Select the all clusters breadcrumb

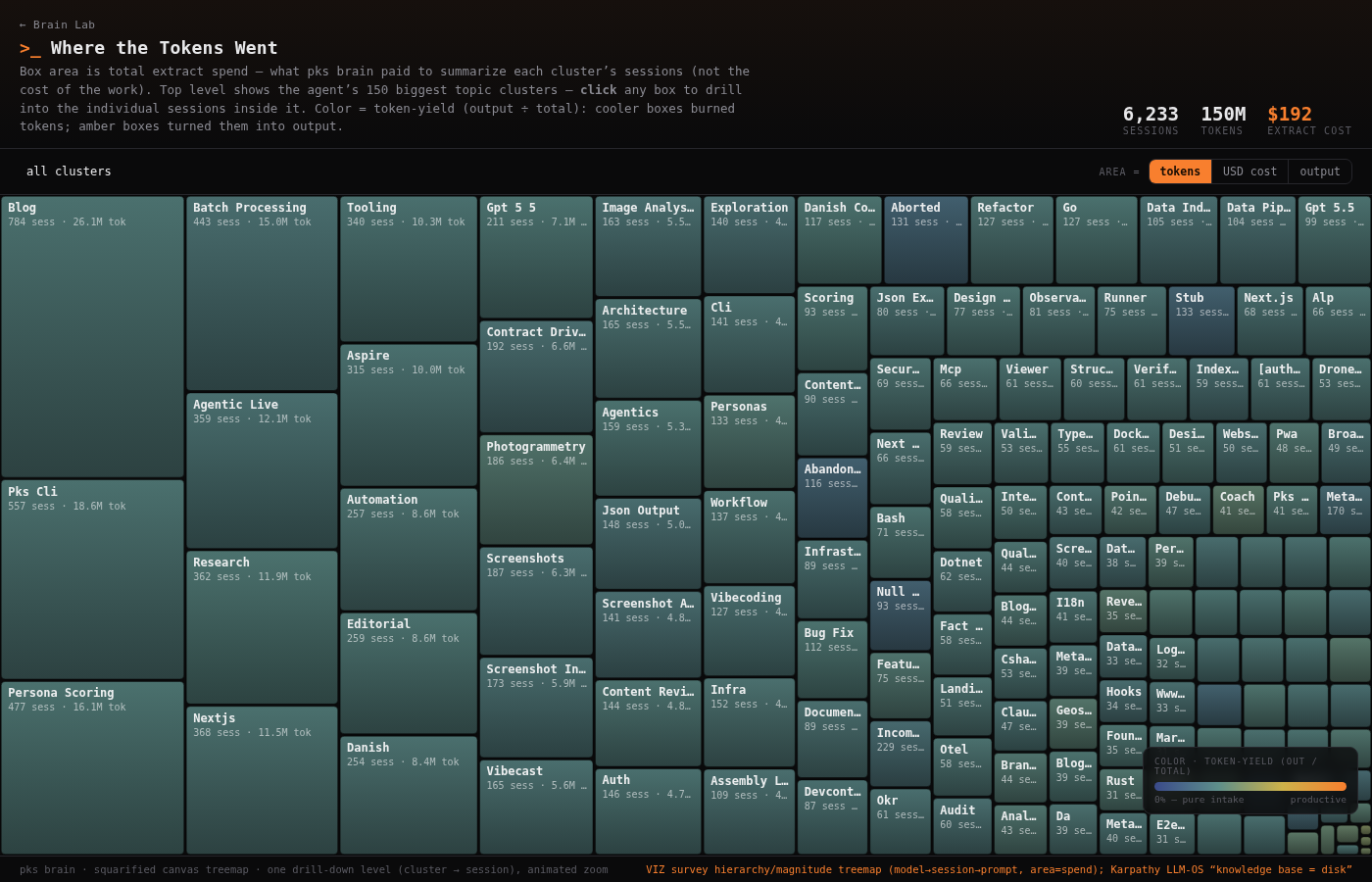pos(69,171)
